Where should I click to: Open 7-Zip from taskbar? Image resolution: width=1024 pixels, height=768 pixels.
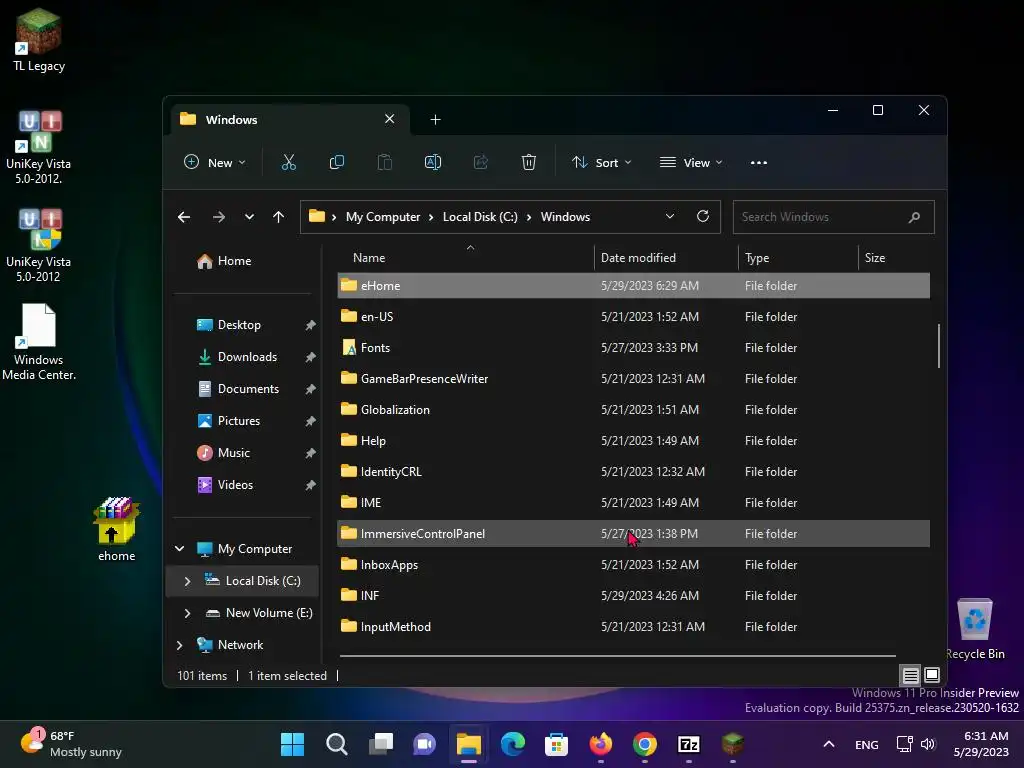click(x=689, y=744)
